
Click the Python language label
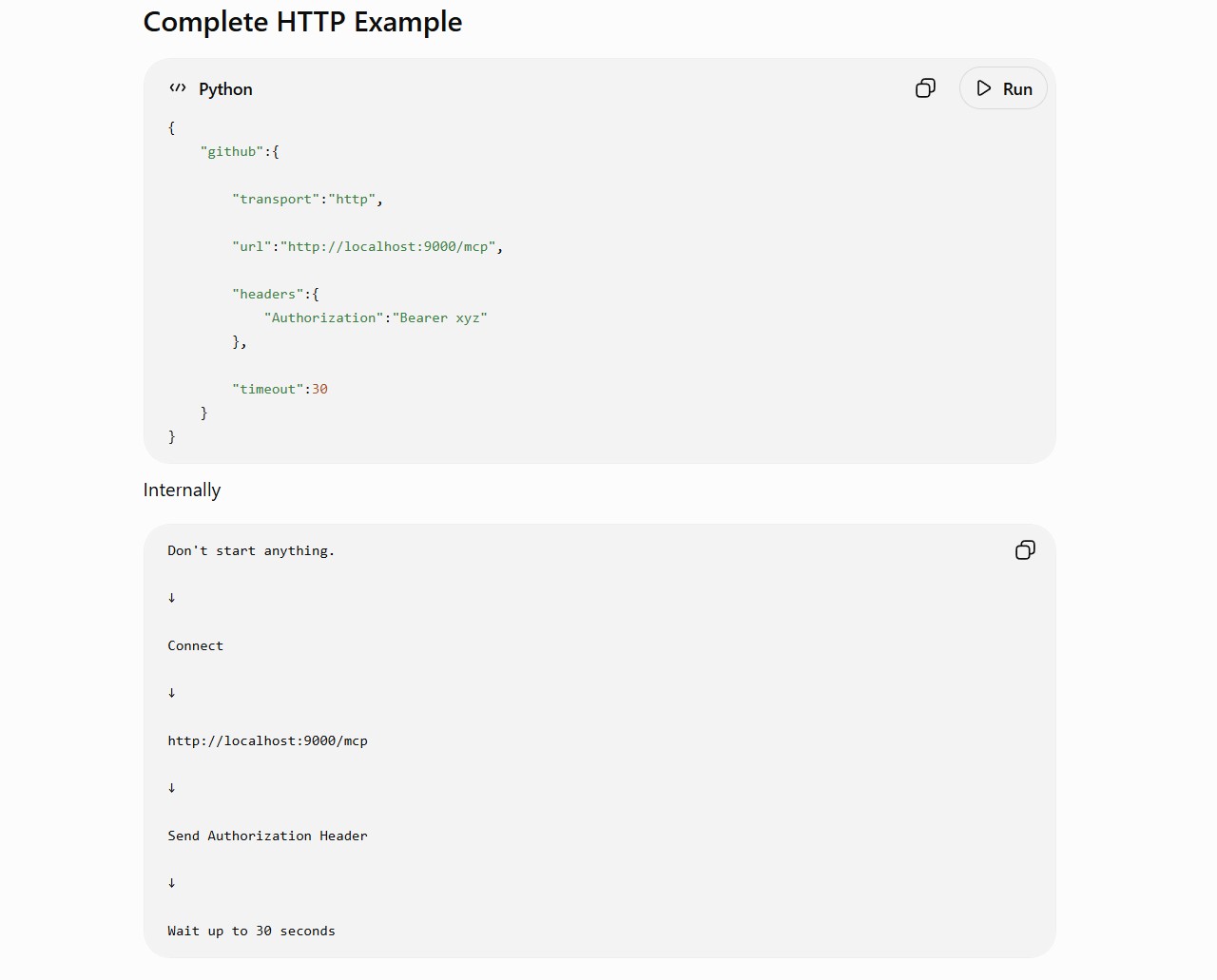pyautogui.click(x=225, y=89)
